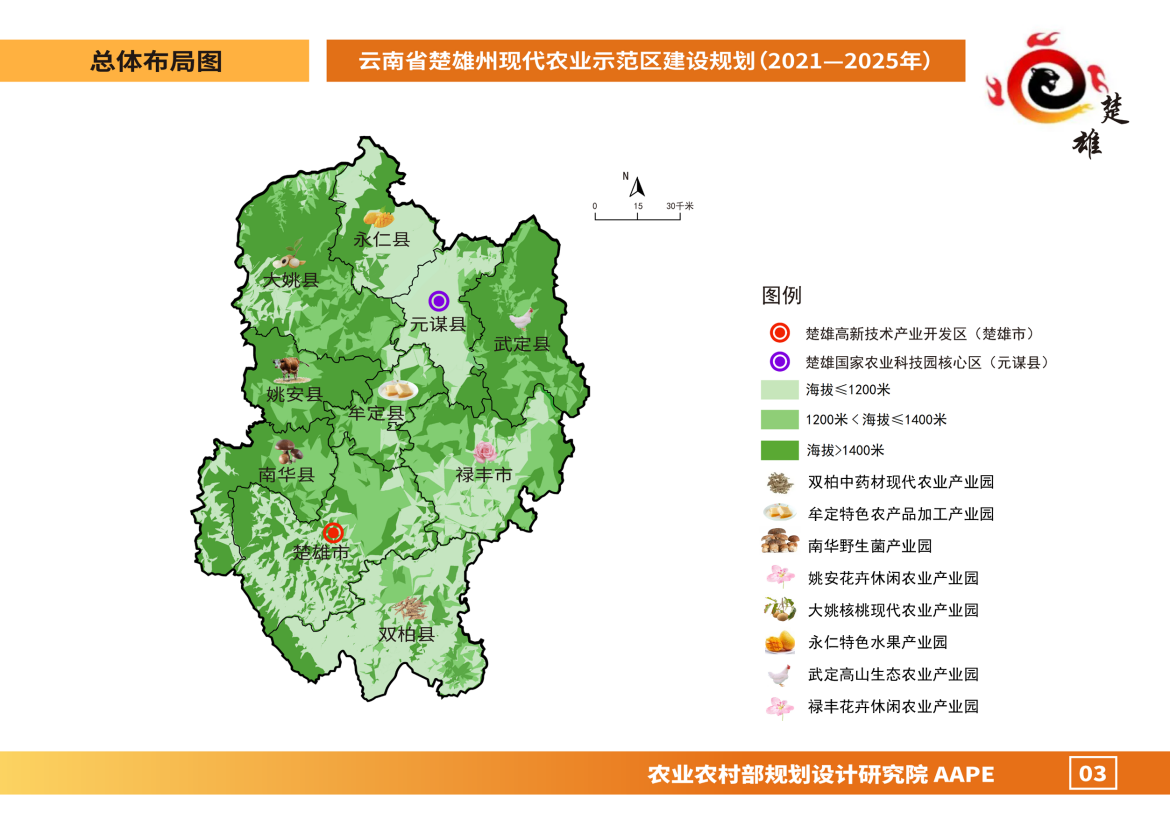Click the mango icon on Yongren County

(x=378, y=217)
